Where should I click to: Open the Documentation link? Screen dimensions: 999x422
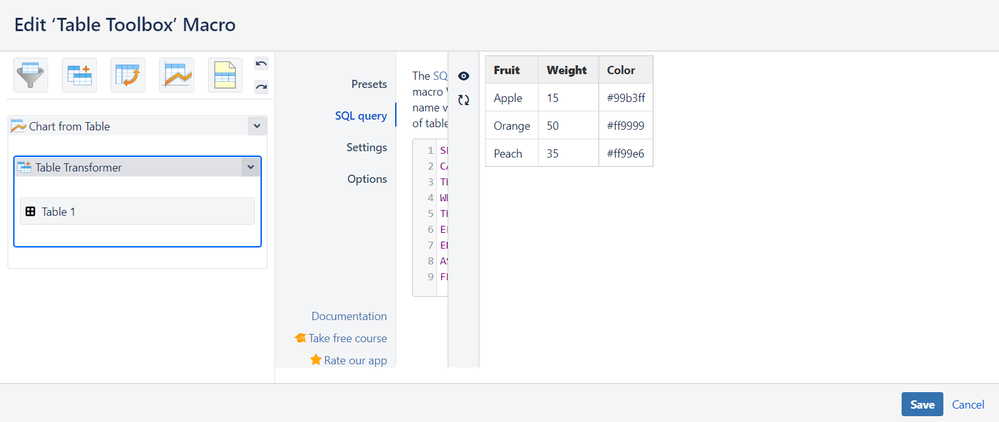(x=348, y=316)
